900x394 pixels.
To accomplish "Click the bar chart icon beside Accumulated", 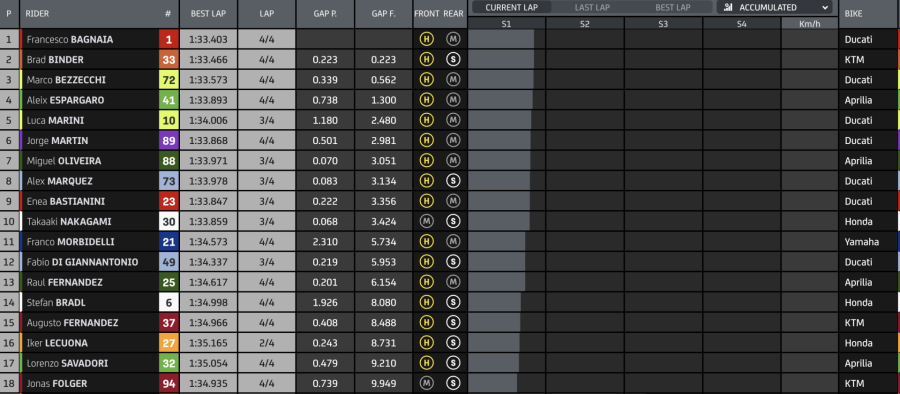I will [728, 7].
